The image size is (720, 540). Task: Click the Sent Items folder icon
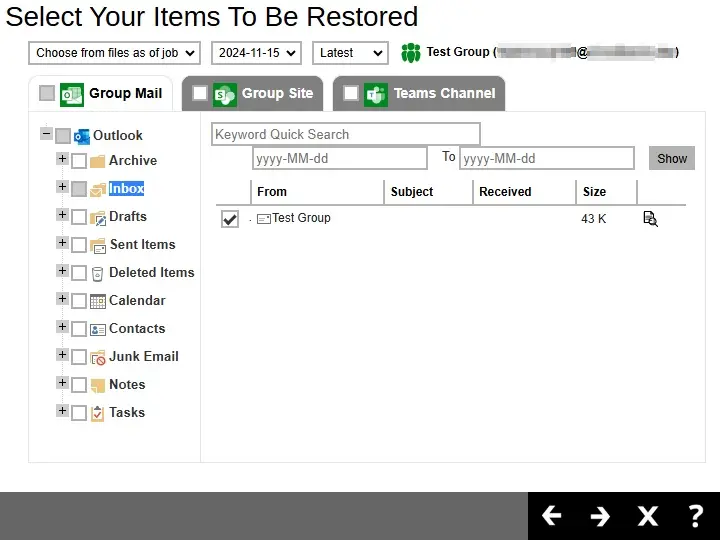[98, 246]
